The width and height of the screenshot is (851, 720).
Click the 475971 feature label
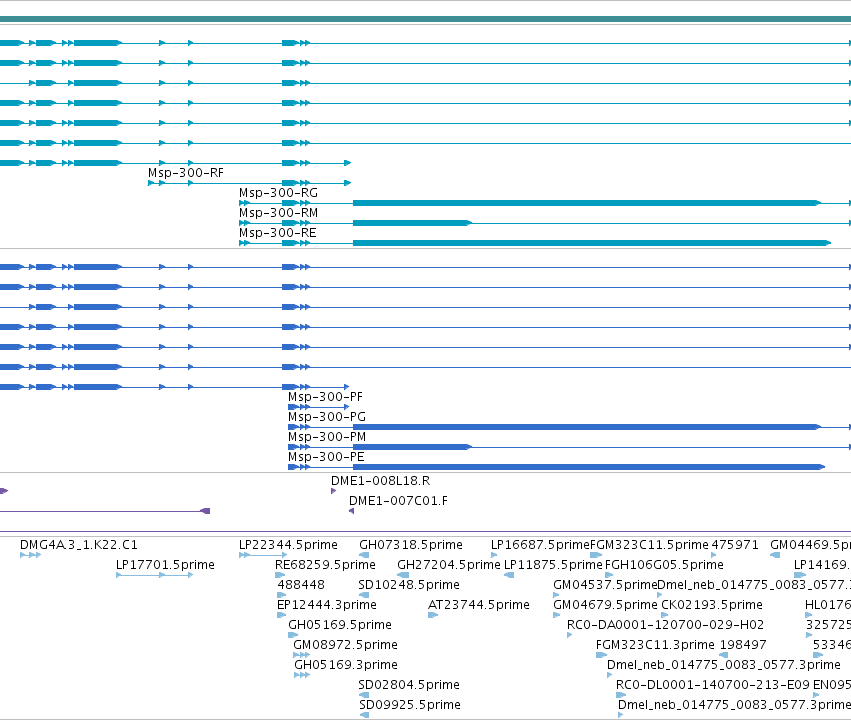click(x=735, y=545)
